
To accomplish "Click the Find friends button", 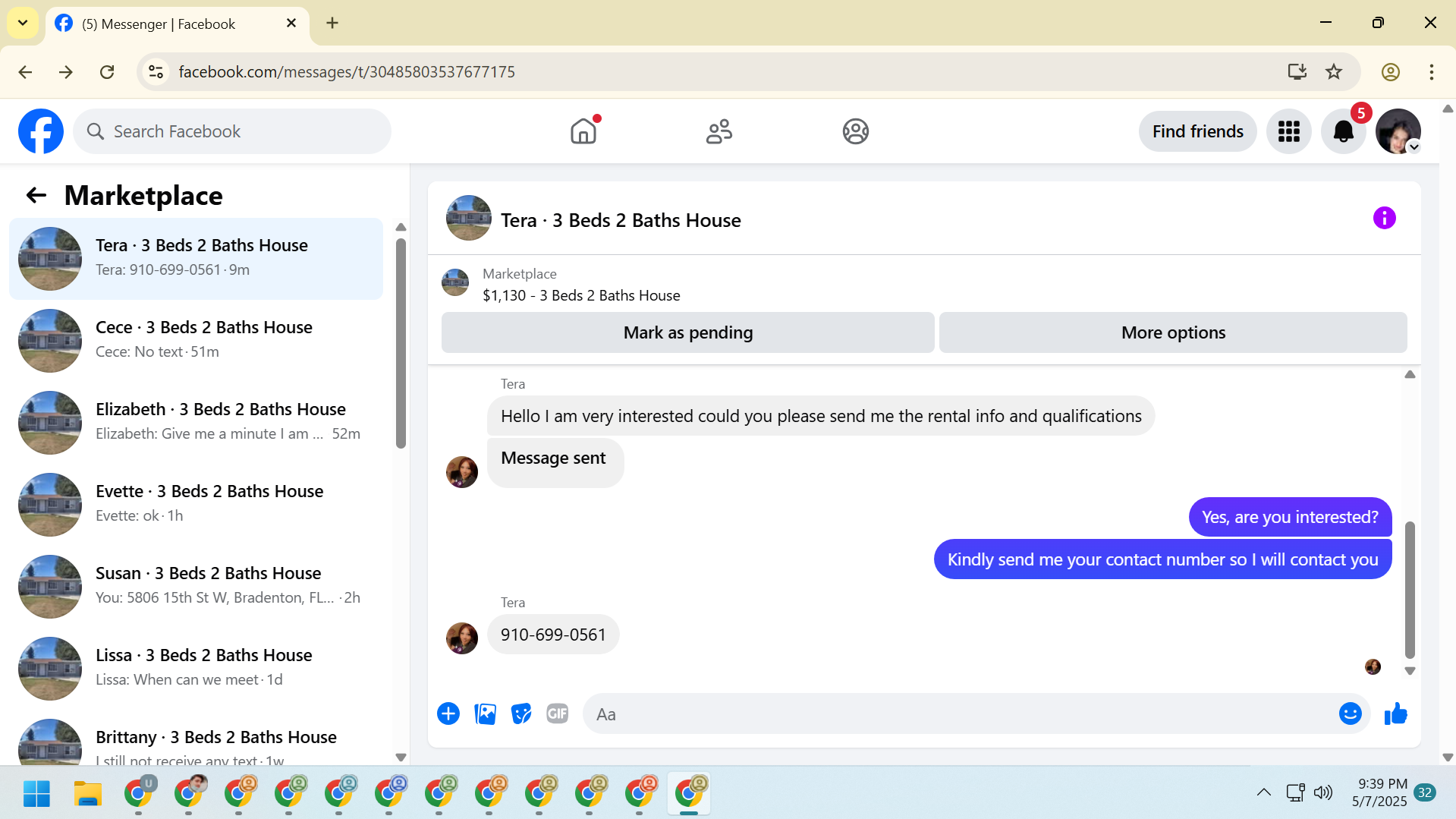I will point(1197,131).
